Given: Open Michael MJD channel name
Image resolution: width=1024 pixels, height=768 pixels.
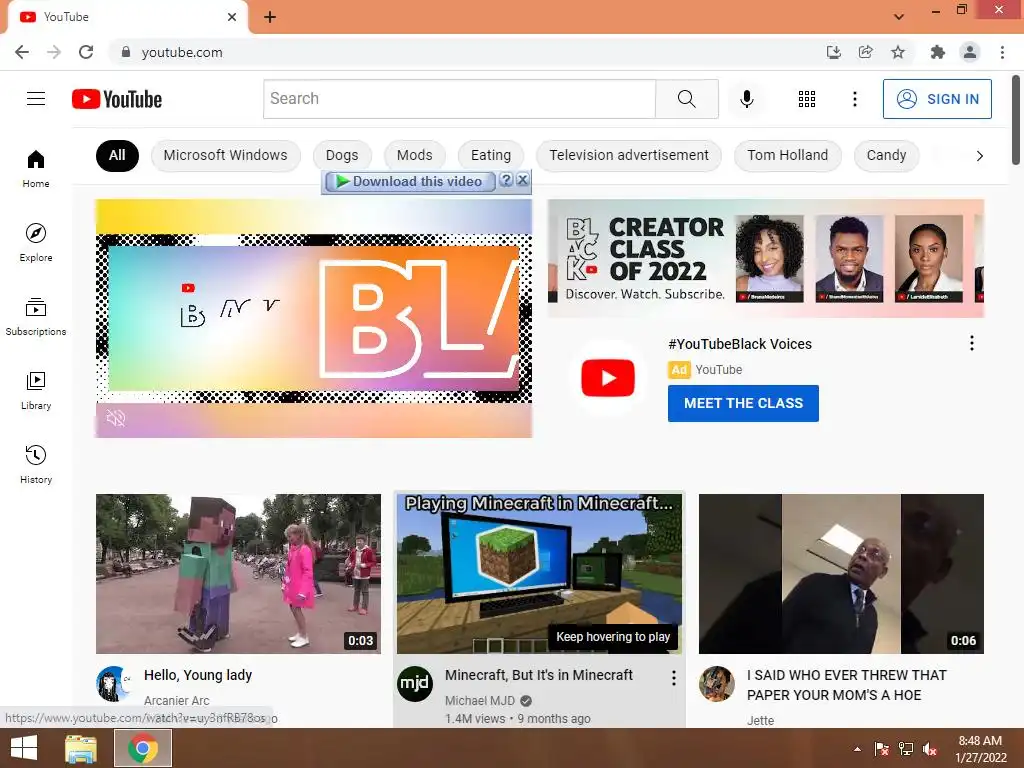Looking at the screenshot, I should click(480, 701).
